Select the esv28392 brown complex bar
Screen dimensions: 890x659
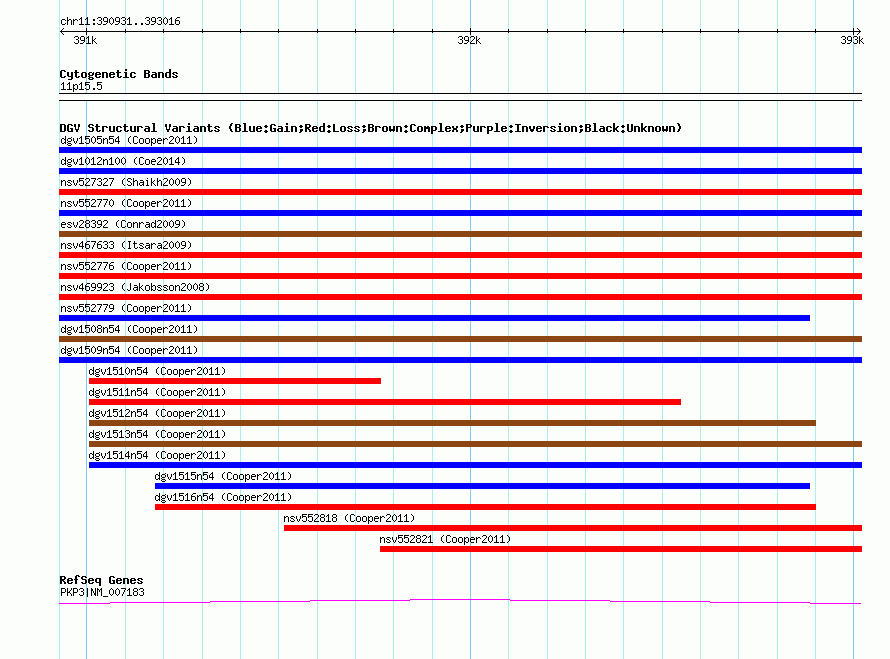tap(460, 234)
